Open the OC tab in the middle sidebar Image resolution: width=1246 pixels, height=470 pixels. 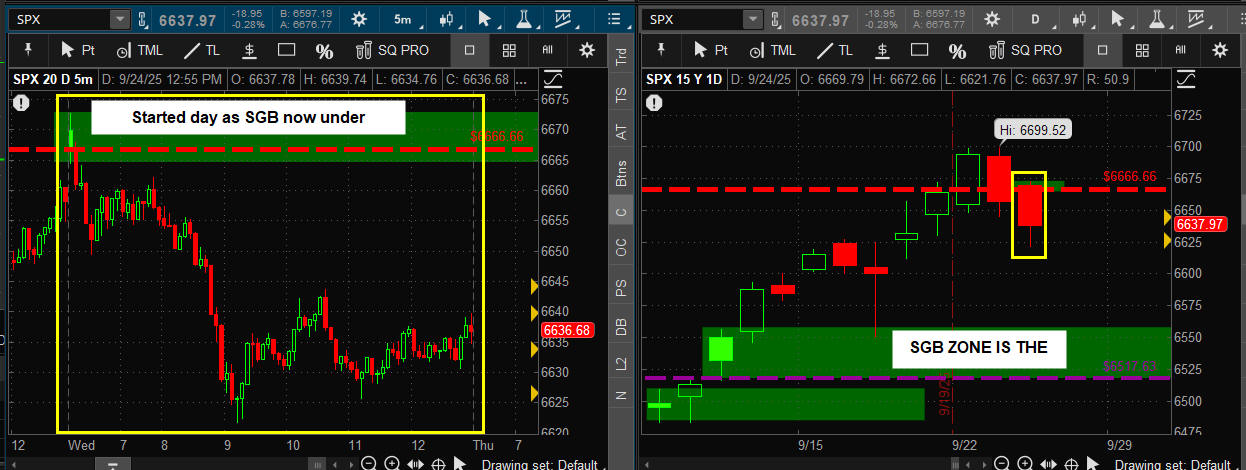621,248
